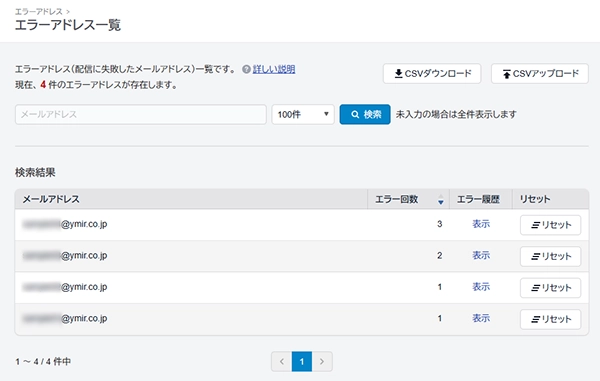This screenshot has width=600, height=381.
Task: Focus the メールアドレス search field
Action: coord(141,114)
